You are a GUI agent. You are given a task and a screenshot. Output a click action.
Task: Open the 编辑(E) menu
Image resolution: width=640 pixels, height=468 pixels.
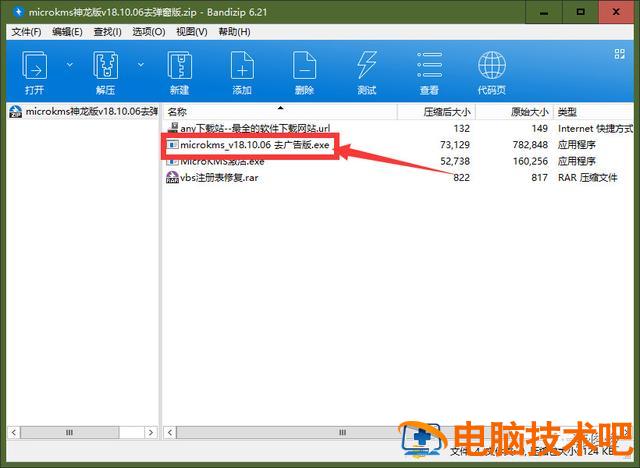tap(67, 32)
